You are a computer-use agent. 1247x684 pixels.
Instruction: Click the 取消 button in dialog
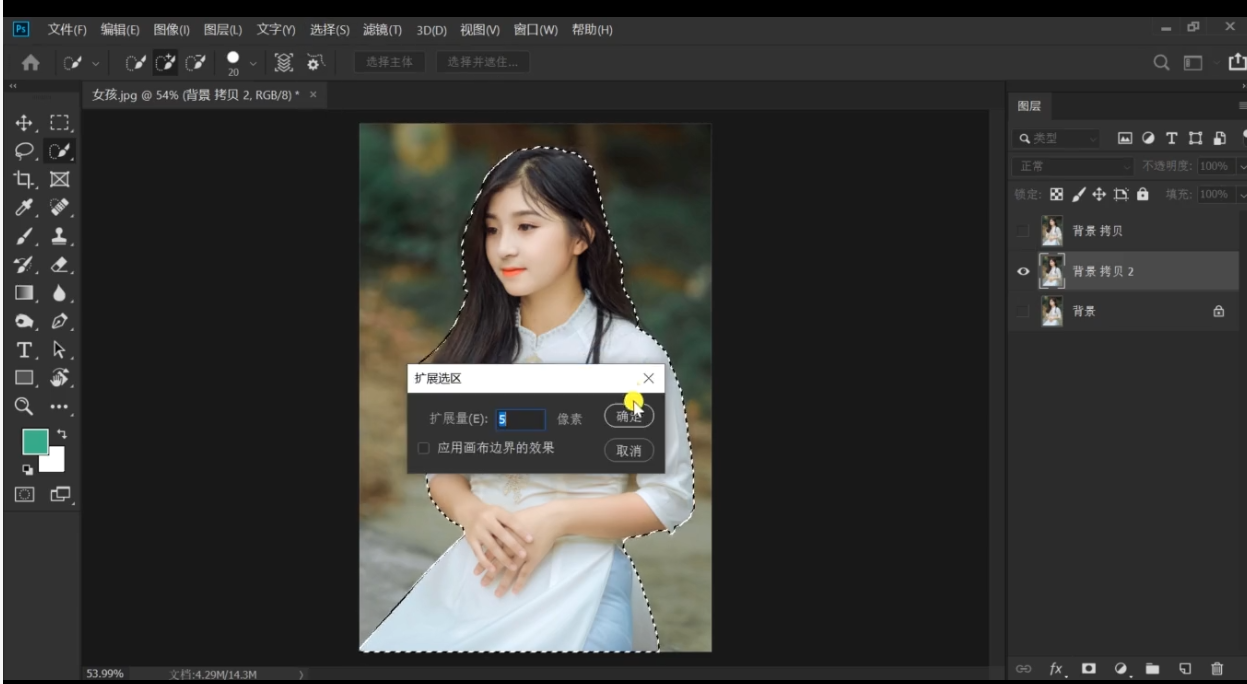[x=629, y=451]
